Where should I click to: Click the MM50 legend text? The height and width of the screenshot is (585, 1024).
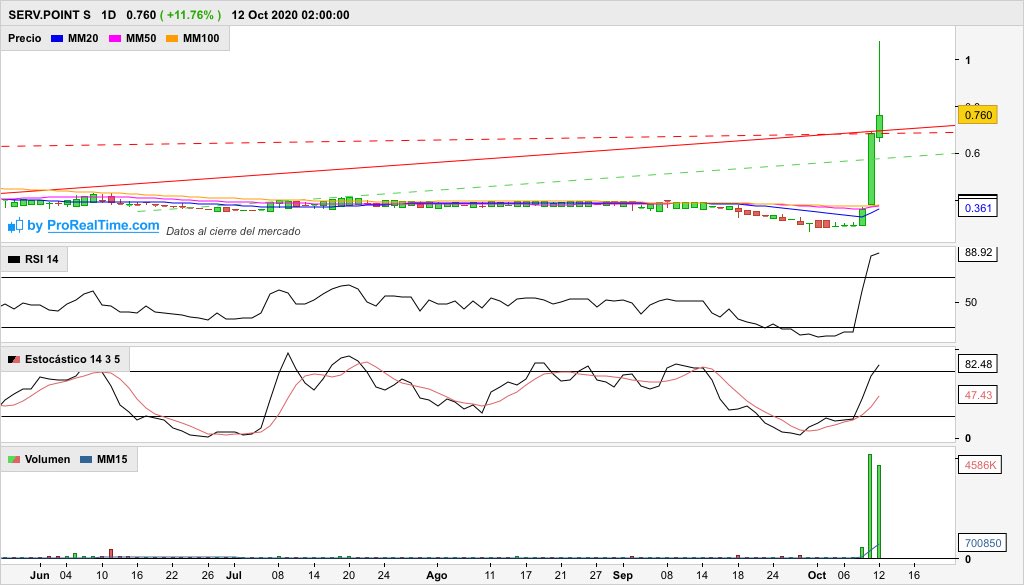coord(141,39)
